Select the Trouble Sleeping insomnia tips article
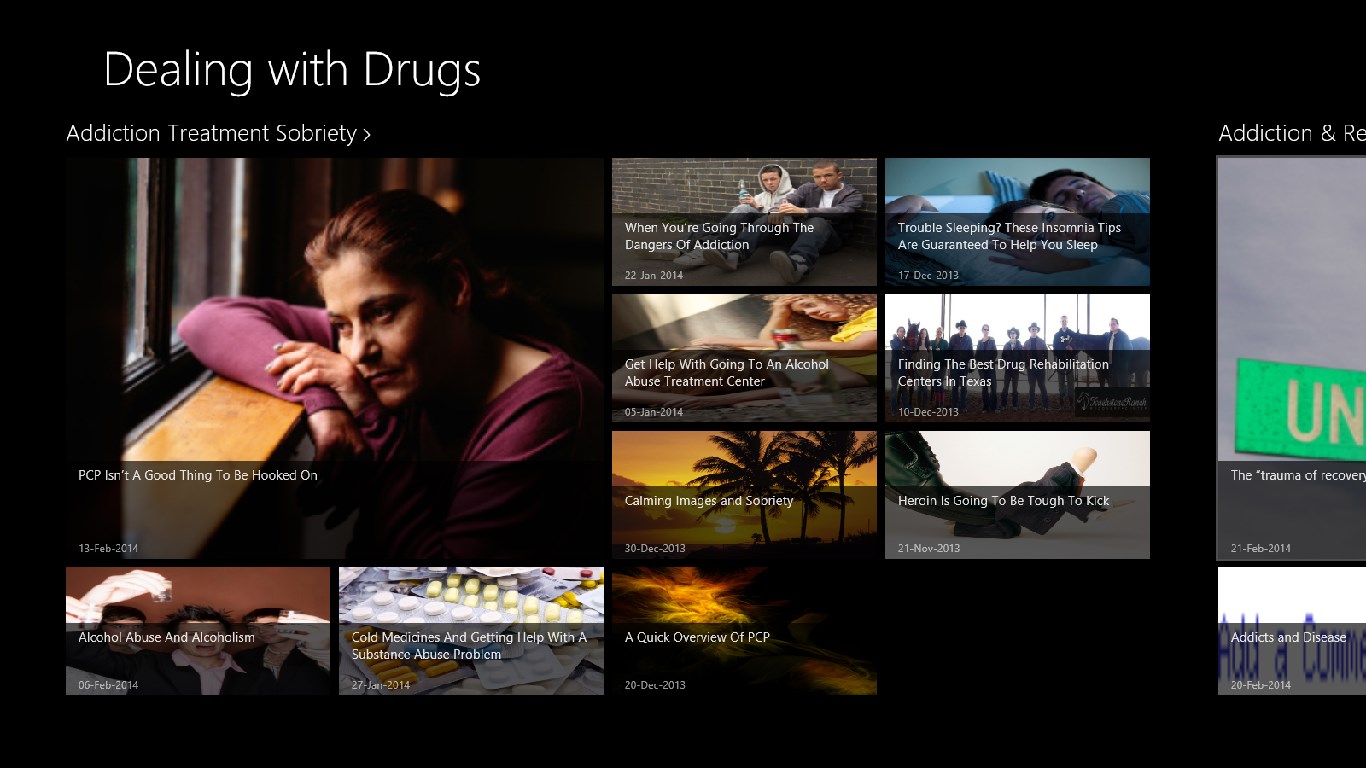Image resolution: width=1366 pixels, height=768 pixels. tap(1017, 222)
